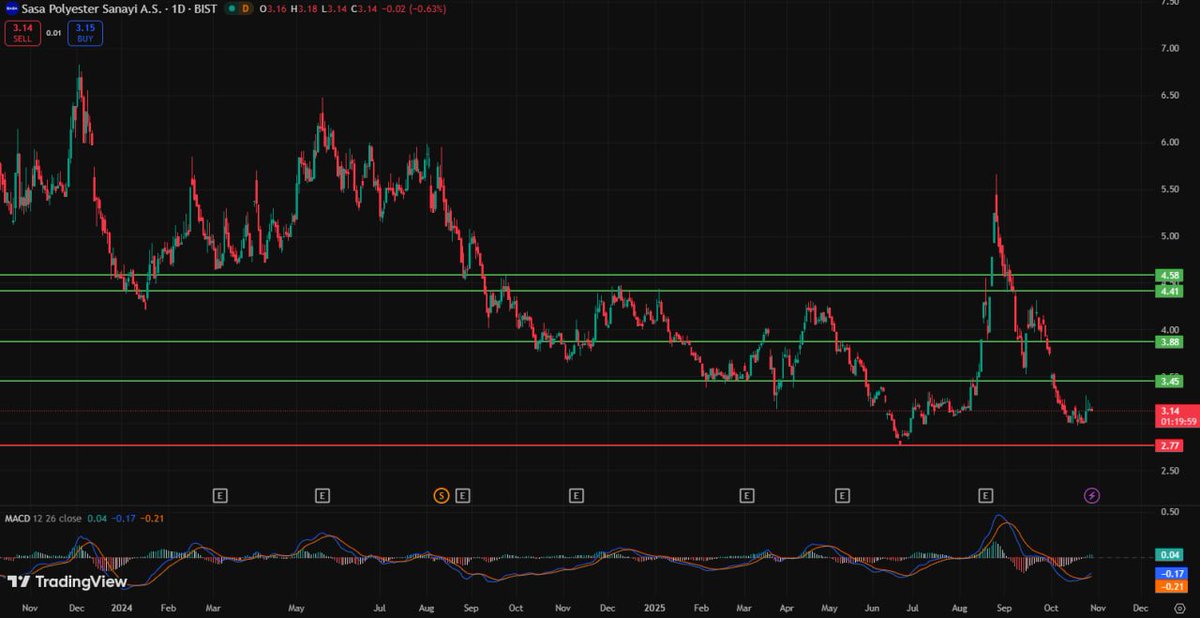Open chart settings gear beside time axis
The image size is (1200, 618).
[x=1179, y=608]
